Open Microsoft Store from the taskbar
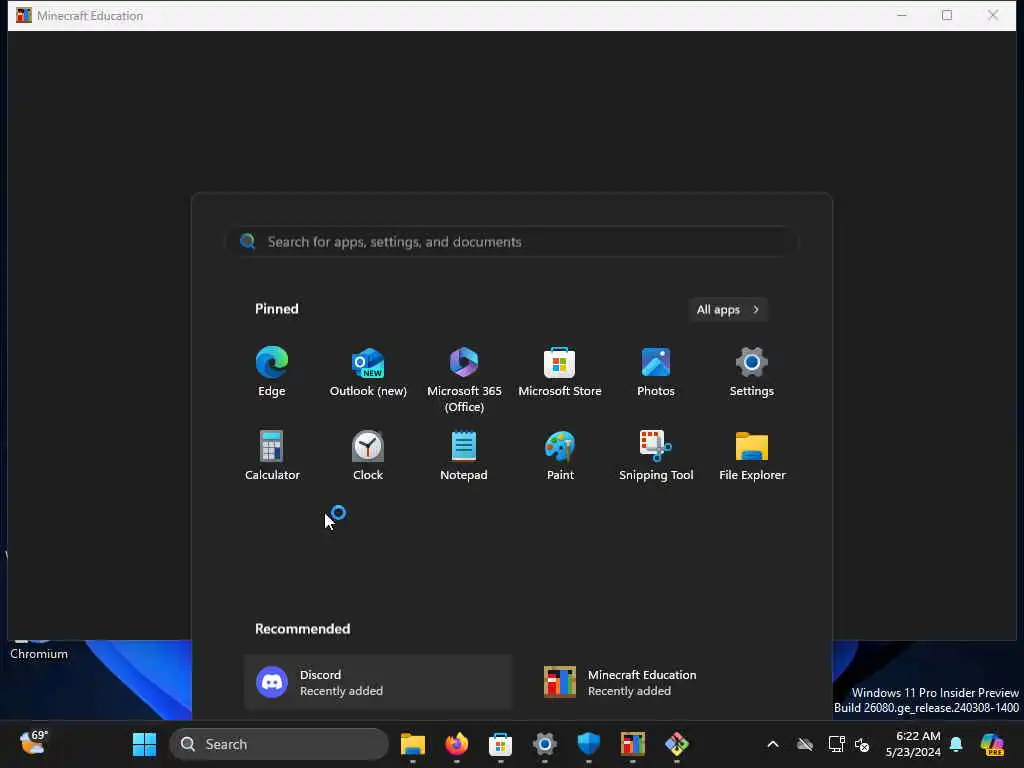 click(500, 744)
